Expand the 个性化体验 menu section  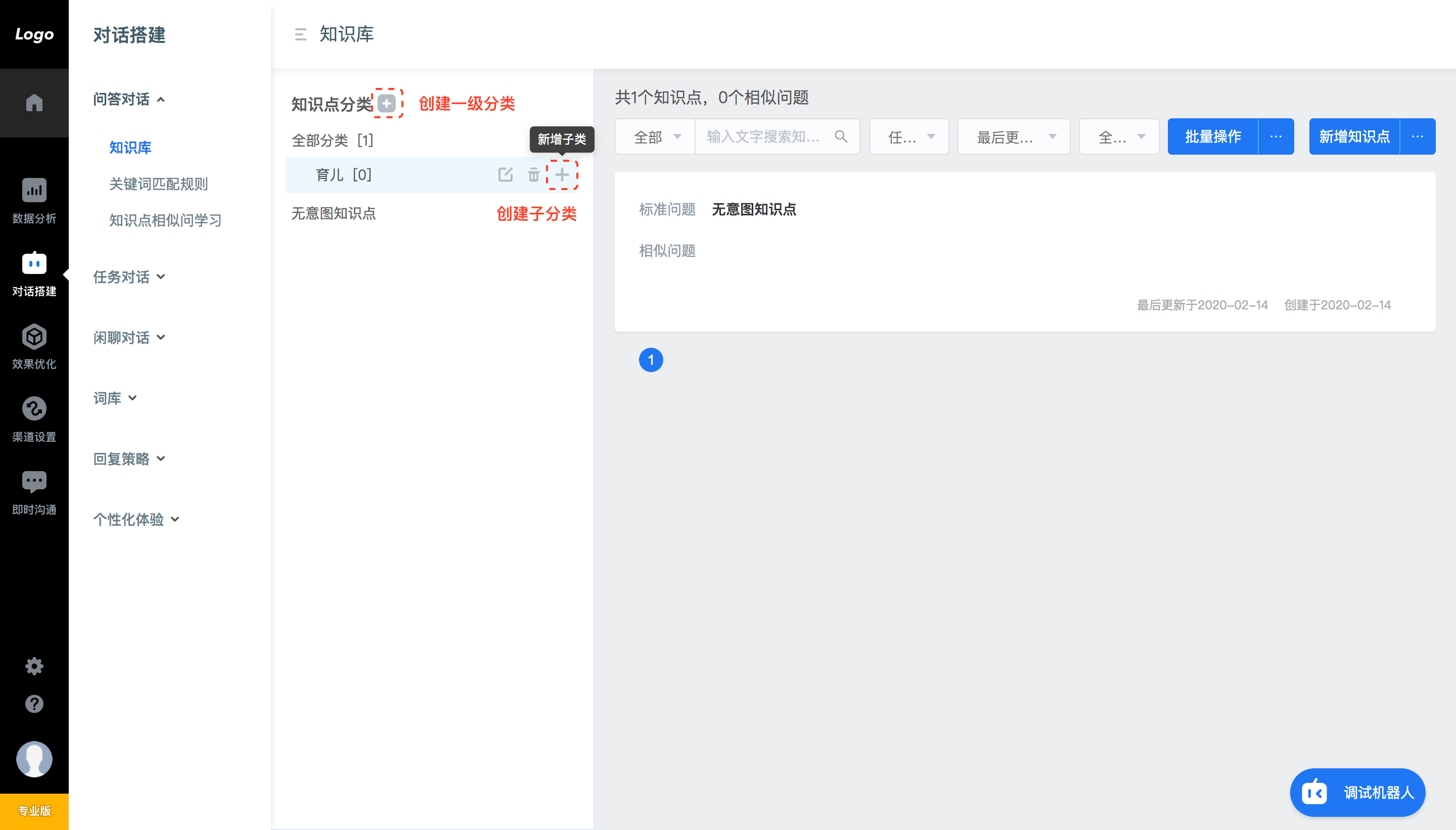(136, 519)
